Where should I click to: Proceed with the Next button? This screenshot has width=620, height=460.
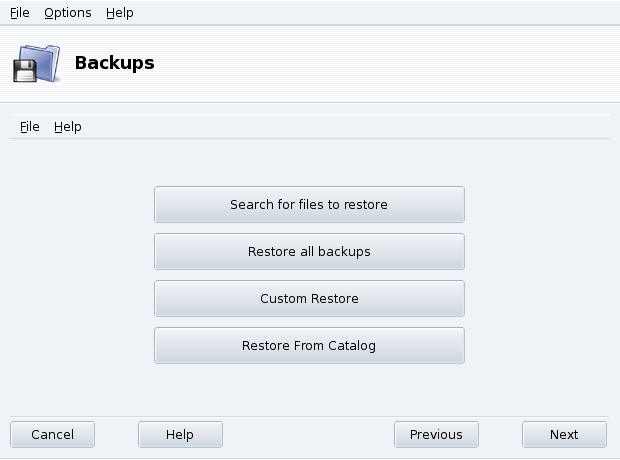[x=564, y=434]
